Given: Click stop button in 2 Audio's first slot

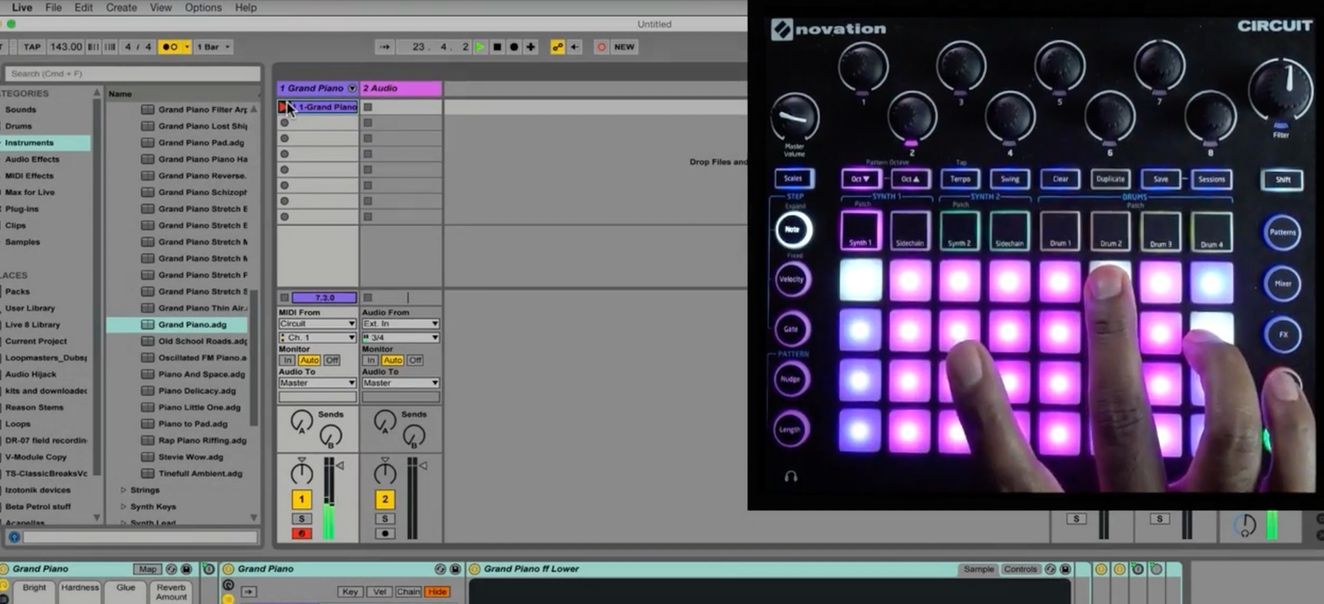Looking at the screenshot, I should coord(367,107).
